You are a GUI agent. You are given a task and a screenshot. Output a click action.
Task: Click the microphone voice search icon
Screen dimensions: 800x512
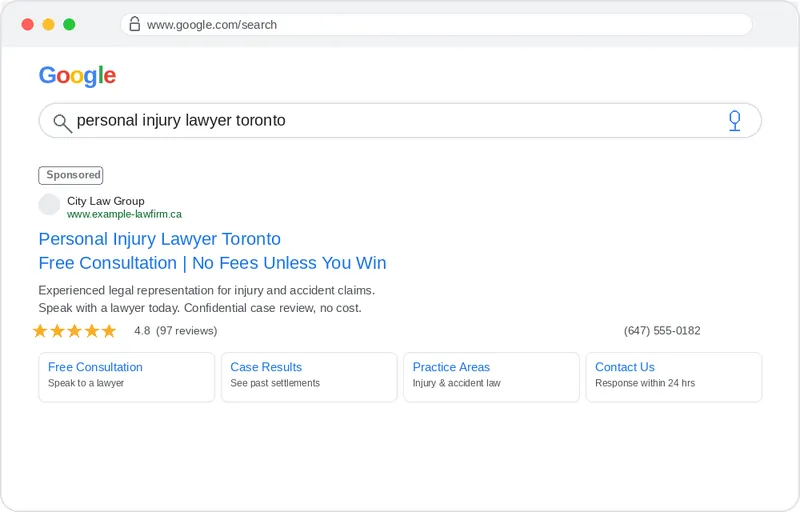(x=734, y=121)
